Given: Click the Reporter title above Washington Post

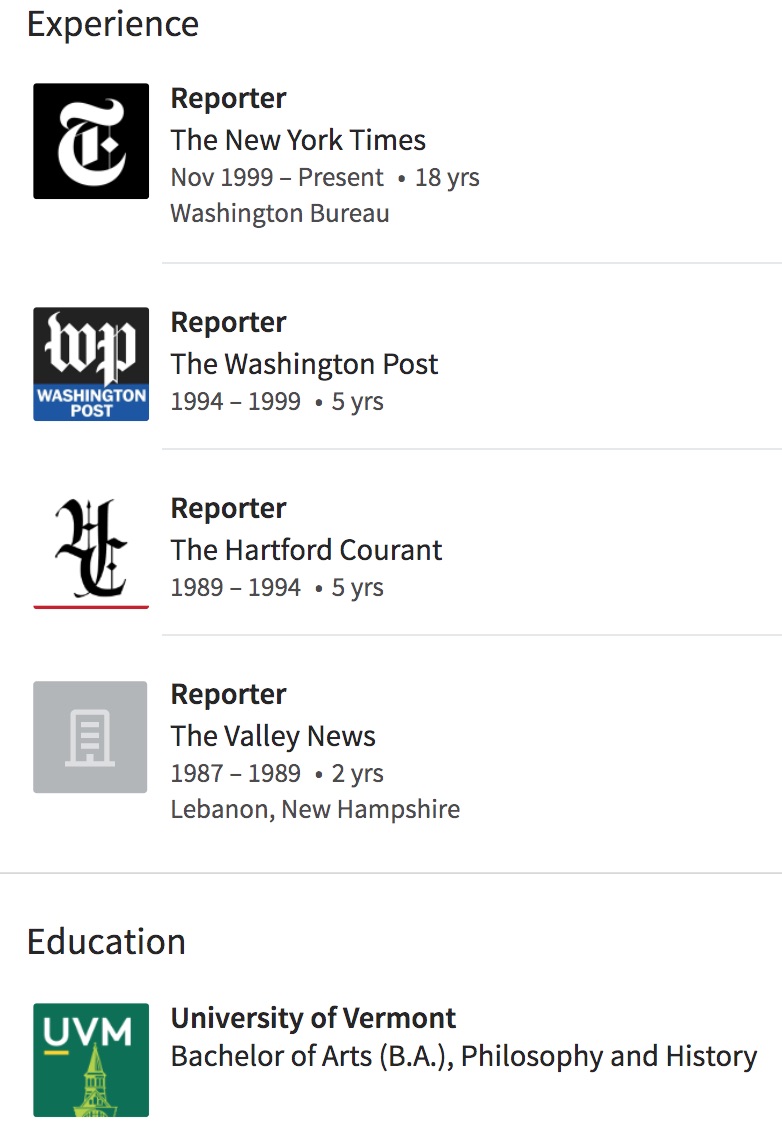Looking at the screenshot, I should 228,322.
